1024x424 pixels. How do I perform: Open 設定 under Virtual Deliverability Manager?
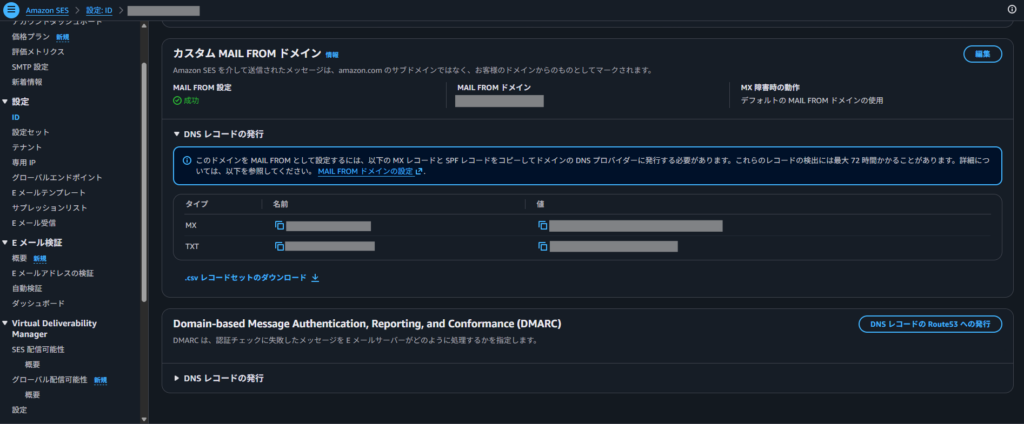tap(20, 410)
